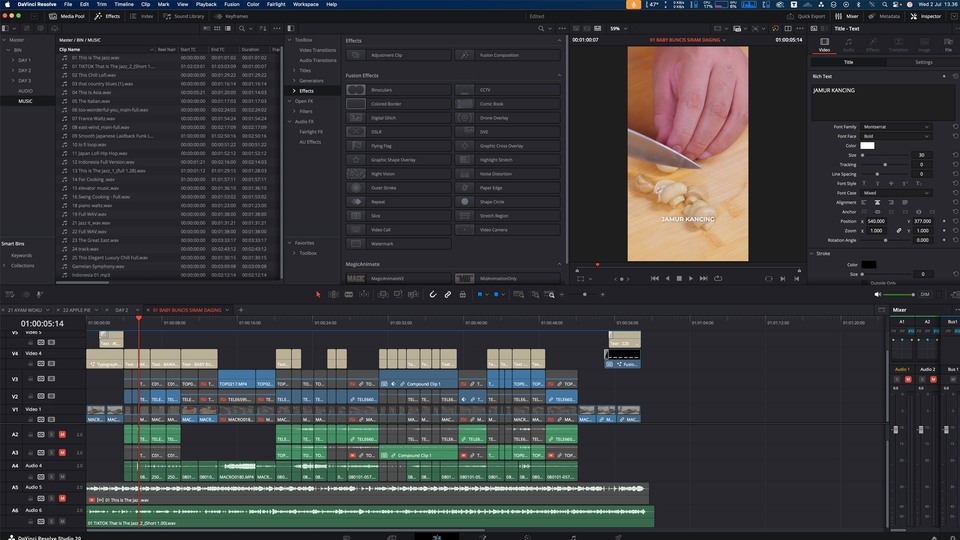
Task: Open the Apple menu
Action: 7,4
